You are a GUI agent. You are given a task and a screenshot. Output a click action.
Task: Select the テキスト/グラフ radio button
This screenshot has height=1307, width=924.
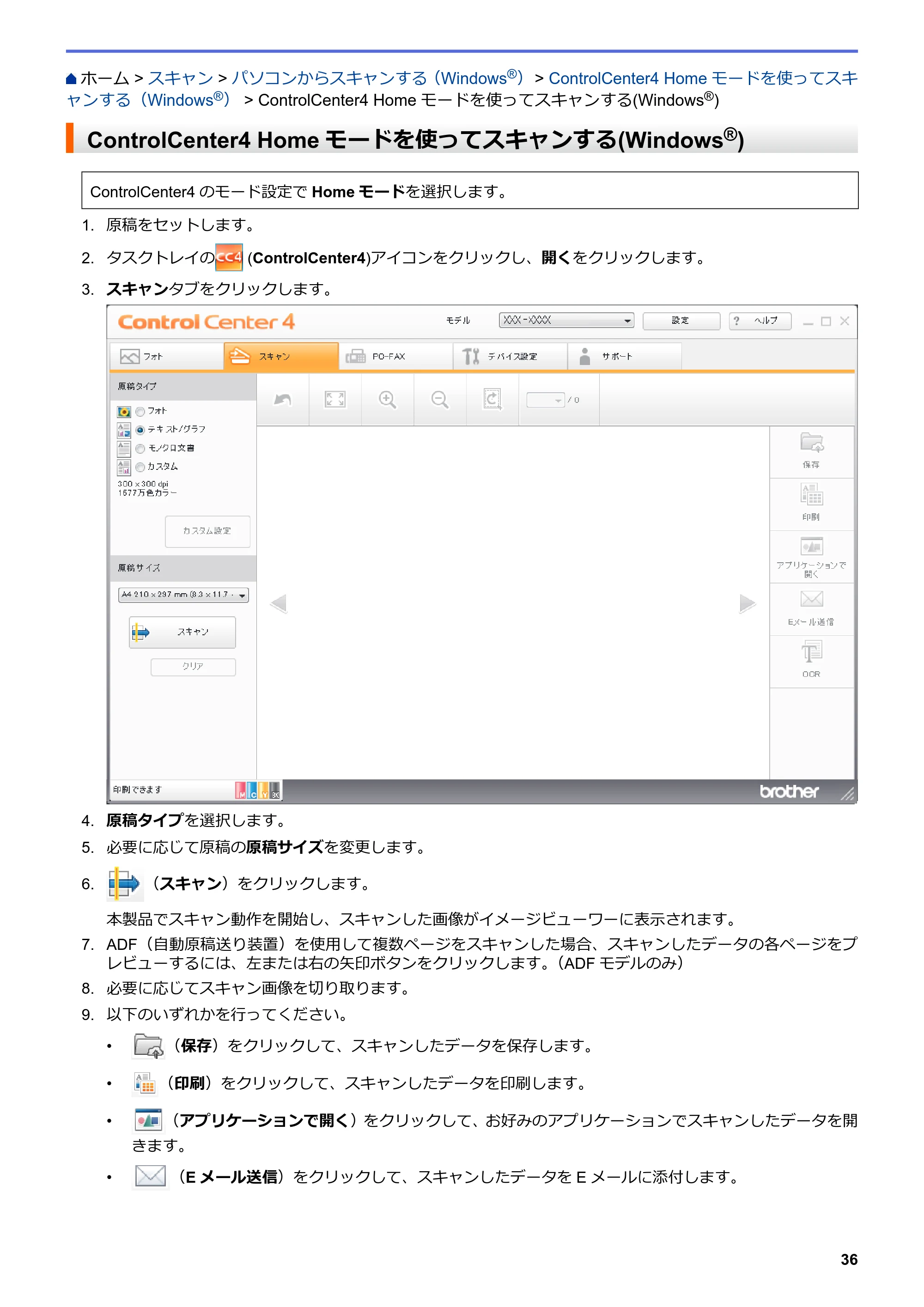click(140, 430)
